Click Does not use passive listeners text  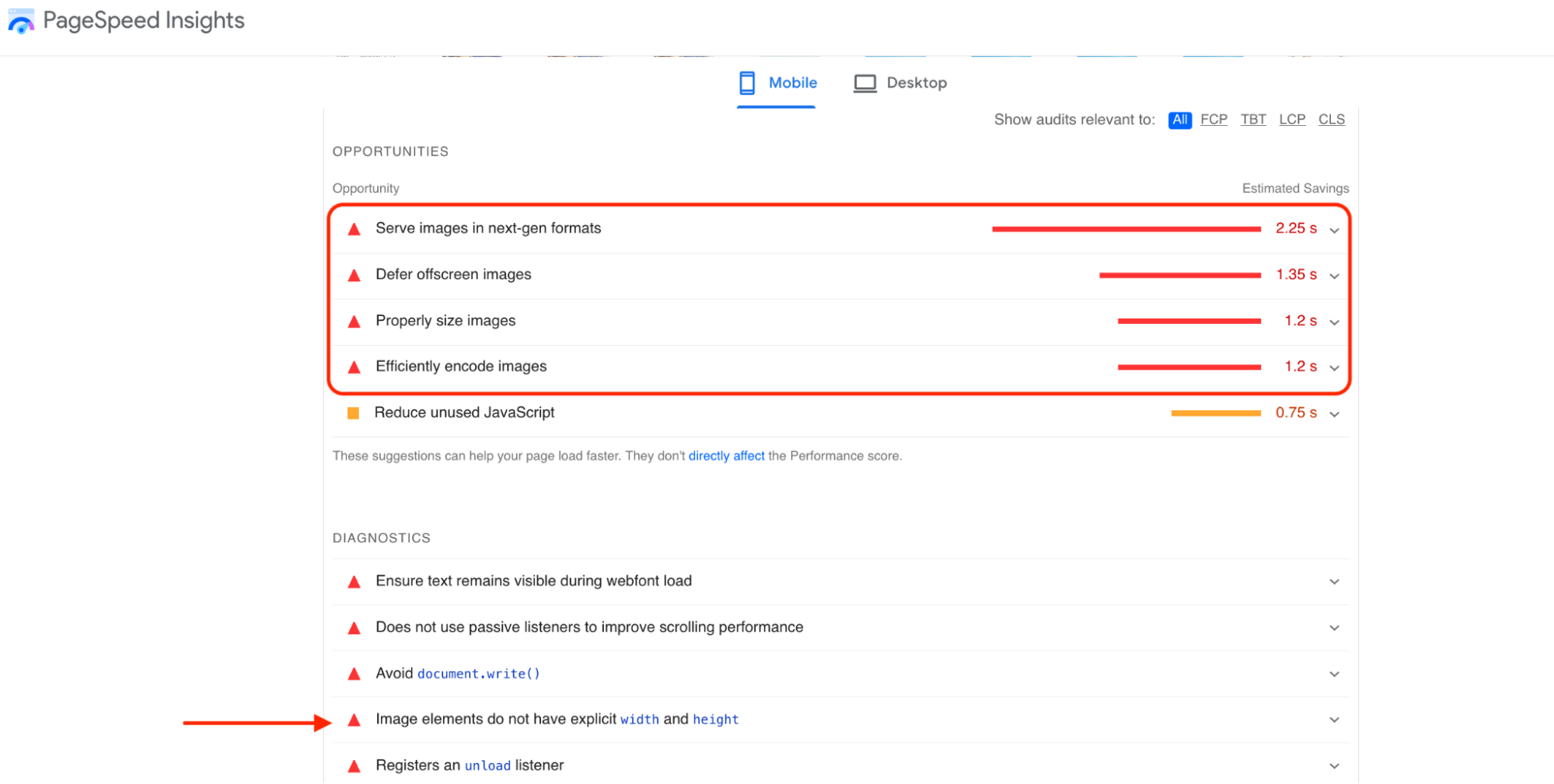click(x=589, y=627)
